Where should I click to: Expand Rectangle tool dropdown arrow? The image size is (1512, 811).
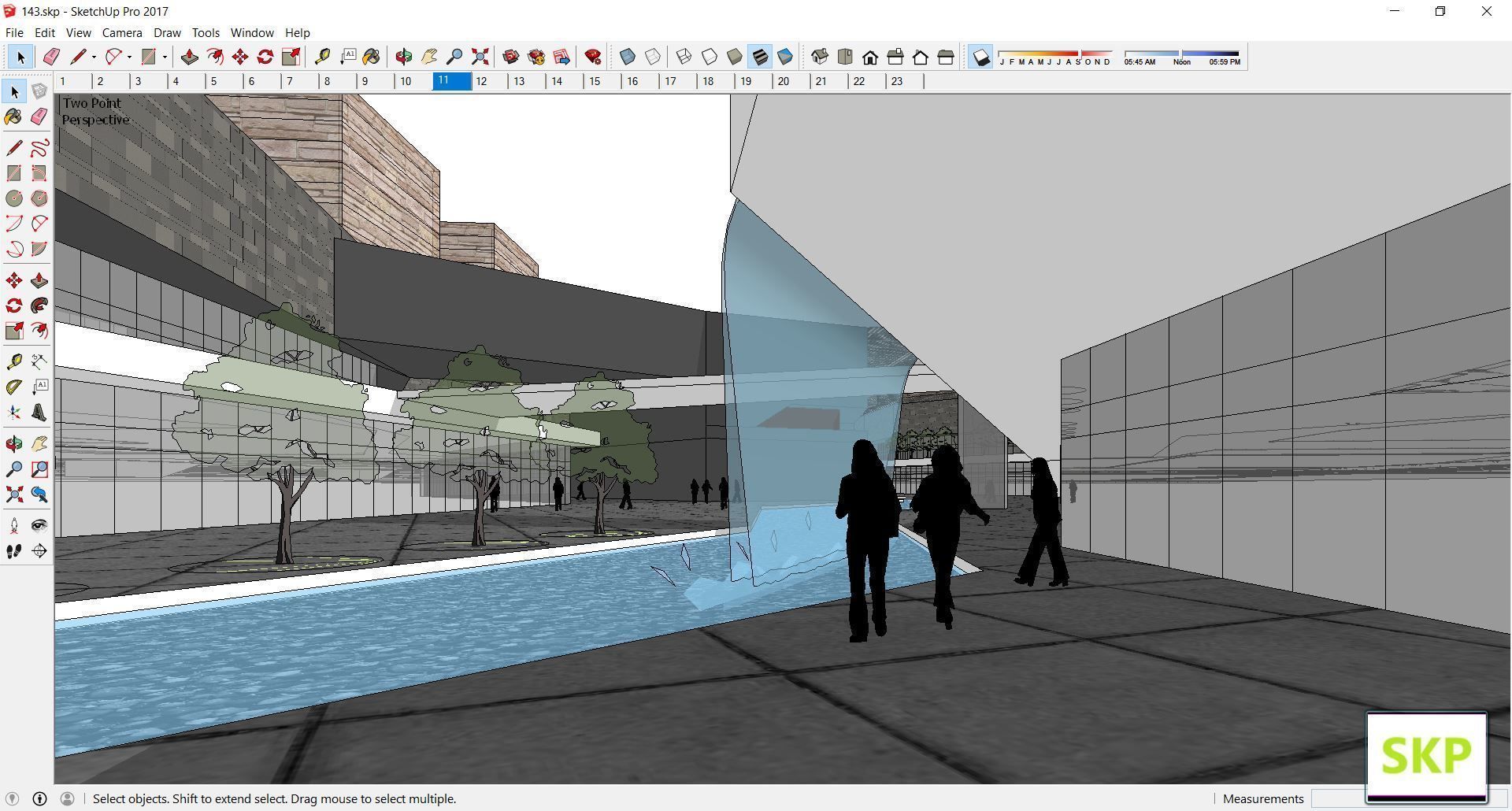click(165, 57)
